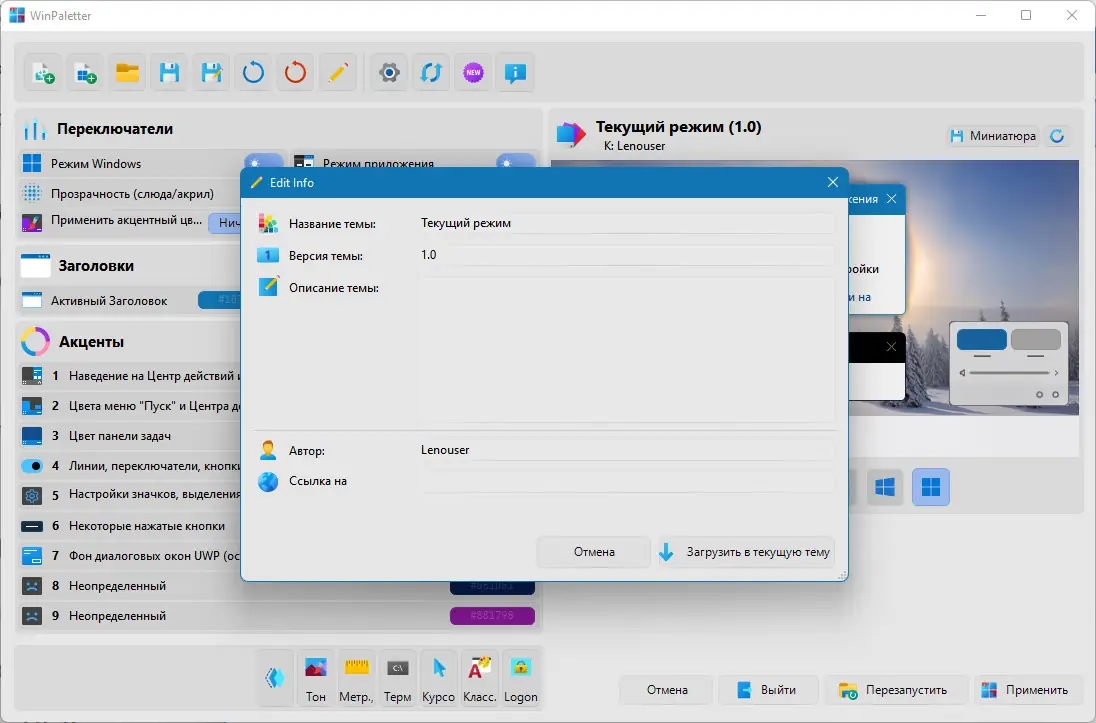Click Отмена in the Edit Info dialog
The height and width of the screenshot is (723, 1096).
click(x=594, y=552)
